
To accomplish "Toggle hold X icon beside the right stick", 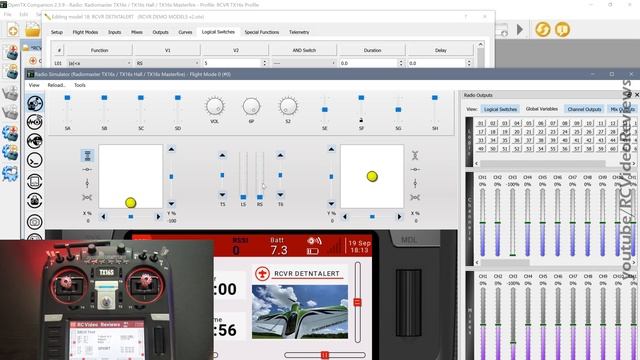I will tap(415, 169).
